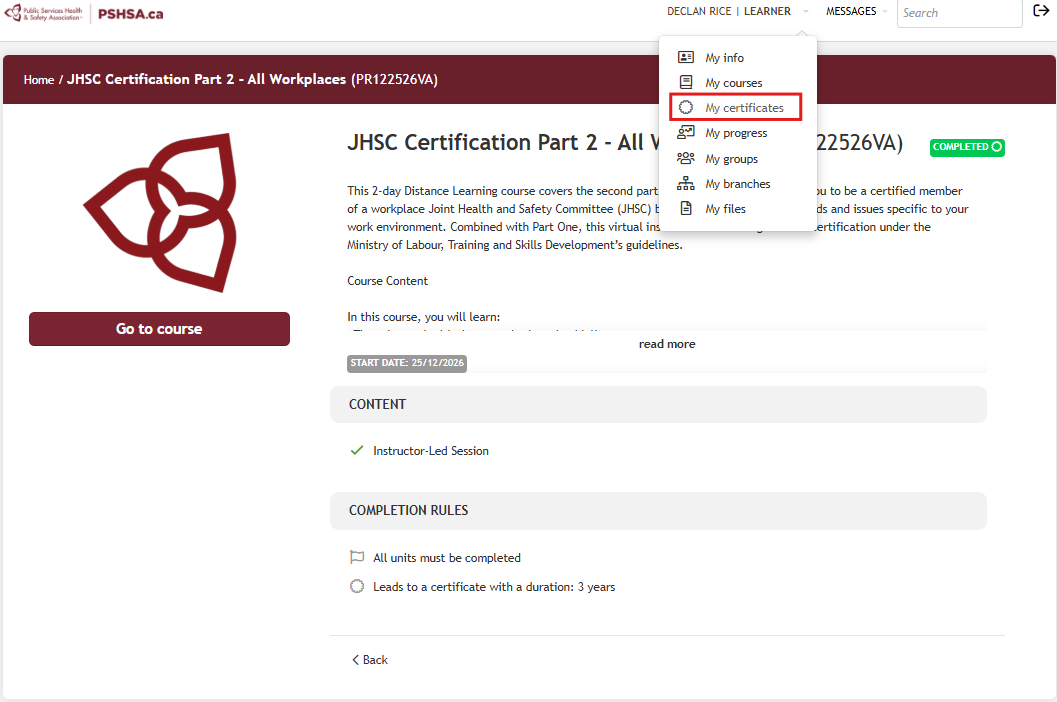Screen dimensions: 1057x702
Task: Click Home in the breadcrumb
Action: [x=38, y=80]
